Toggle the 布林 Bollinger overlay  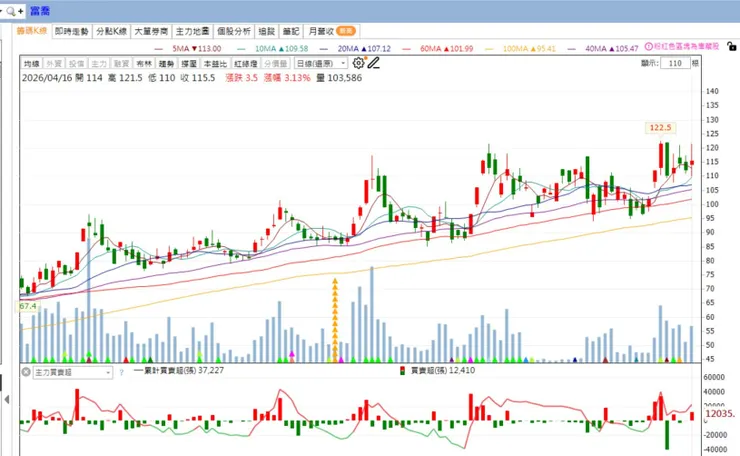(144, 63)
